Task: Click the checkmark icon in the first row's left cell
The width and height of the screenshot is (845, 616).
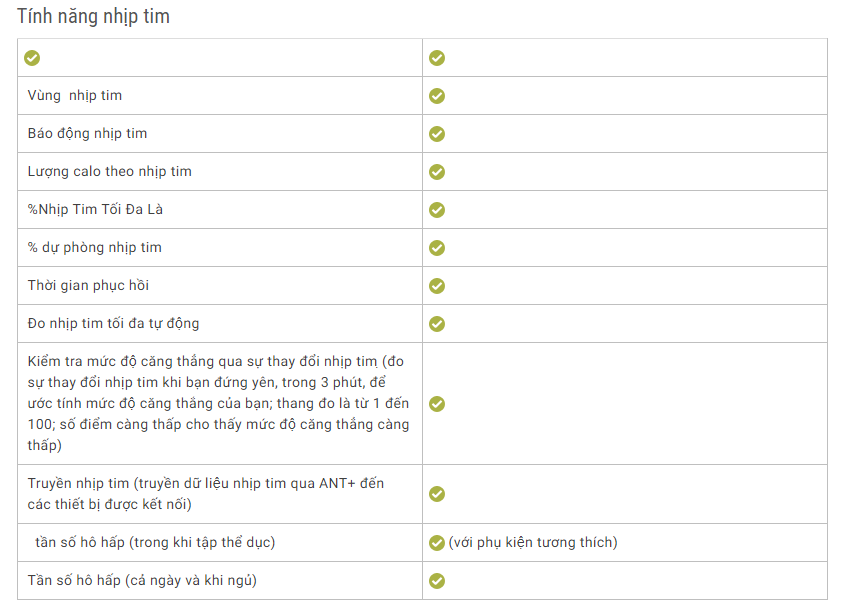Action: click(32, 58)
